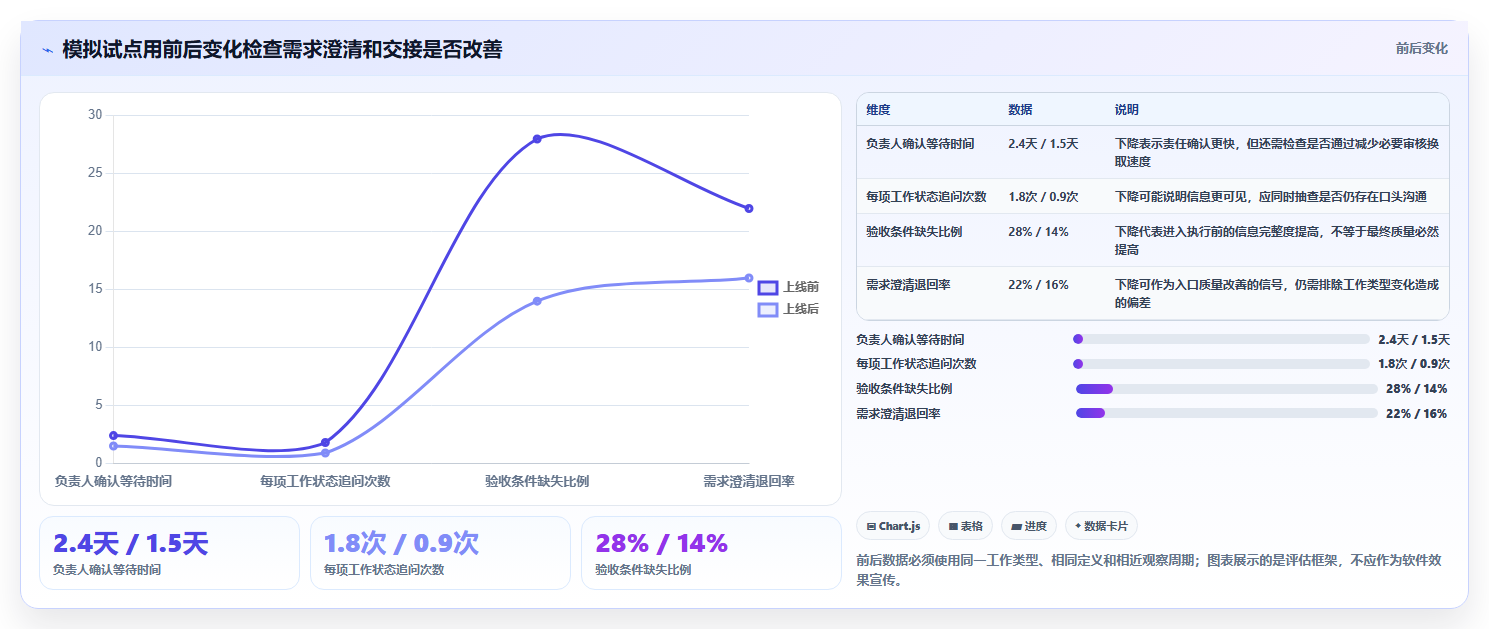Image resolution: width=1489 pixels, height=629 pixels.
Task: Open the 2.4天 / 1.5天 data card
Action: coord(169,553)
